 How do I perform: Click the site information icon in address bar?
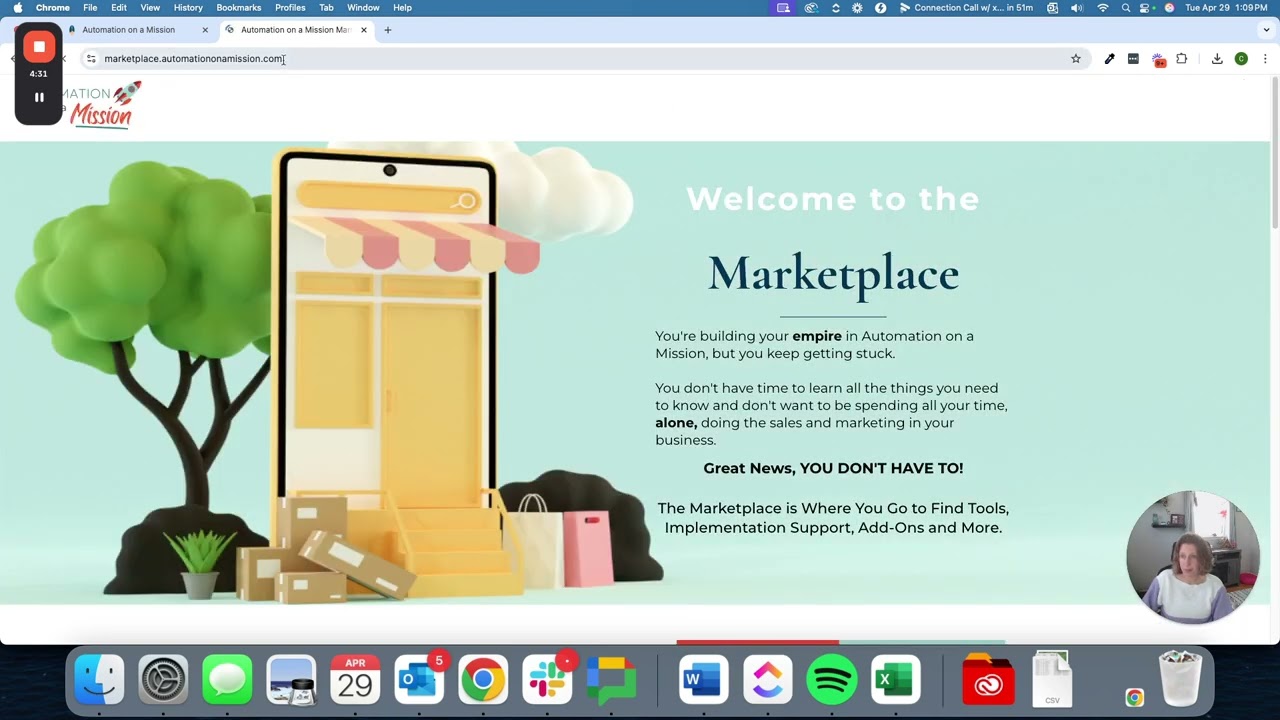[91, 59]
